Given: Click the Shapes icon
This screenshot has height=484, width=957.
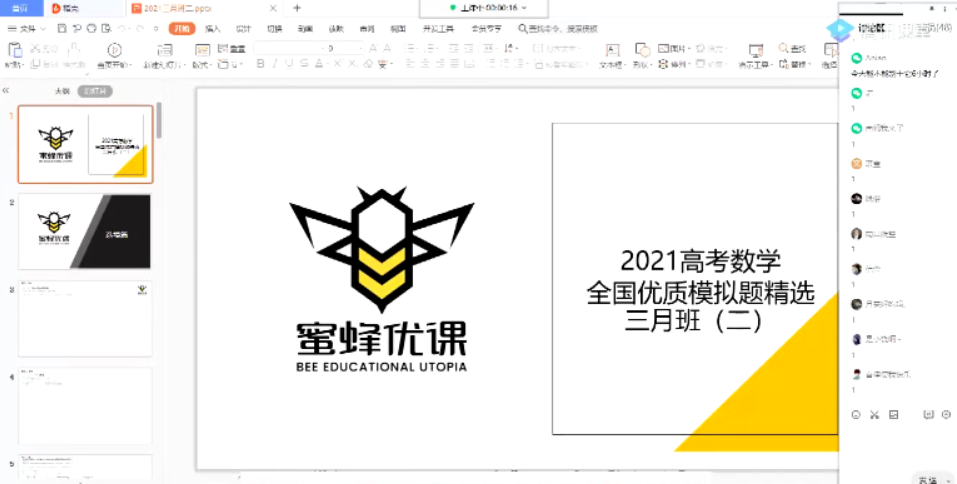Looking at the screenshot, I should click(x=641, y=50).
